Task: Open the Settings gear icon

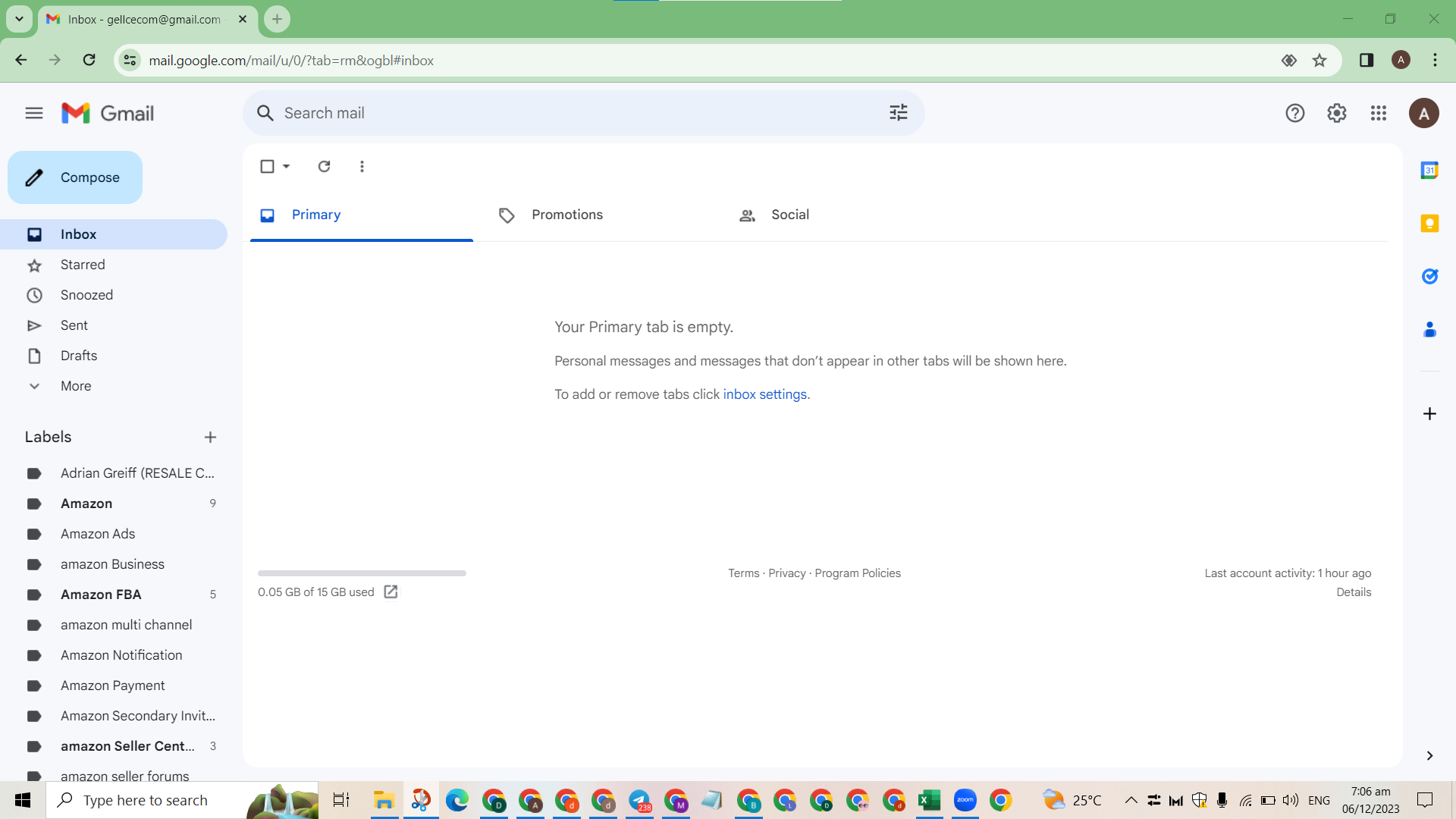Action: pyautogui.click(x=1337, y=113)
